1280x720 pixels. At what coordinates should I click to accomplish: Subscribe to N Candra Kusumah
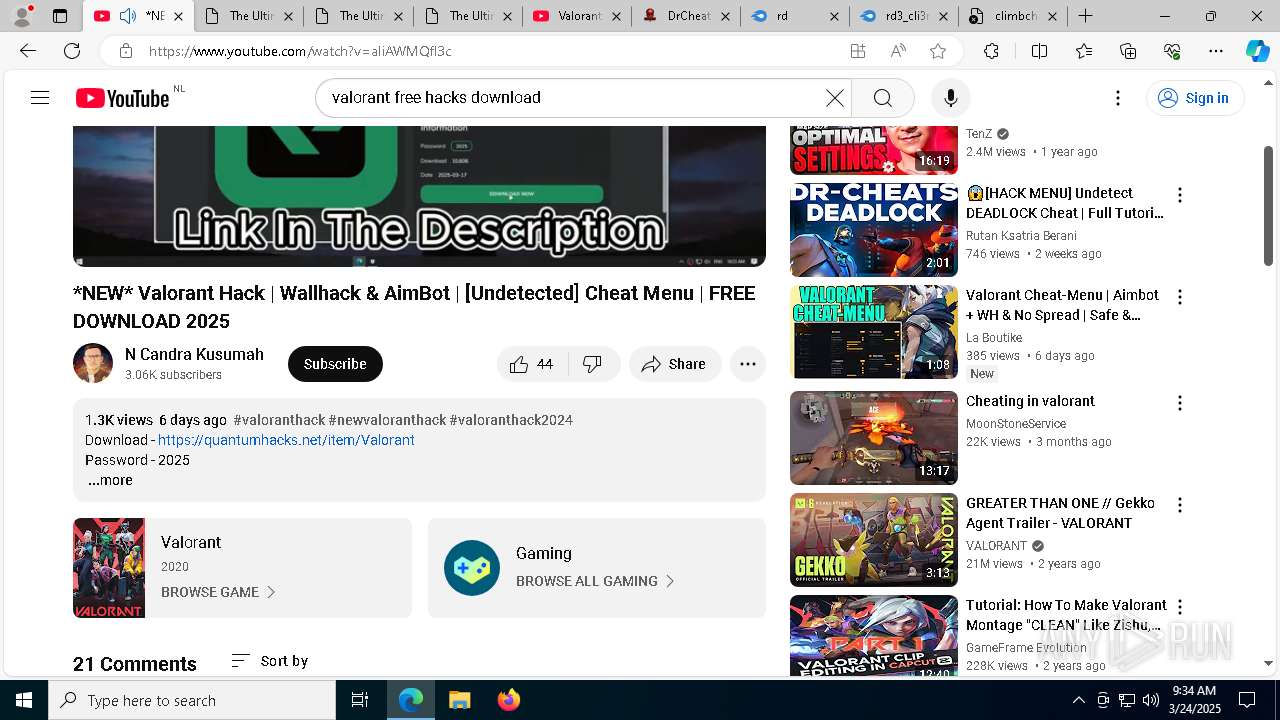tap(335, 364)
